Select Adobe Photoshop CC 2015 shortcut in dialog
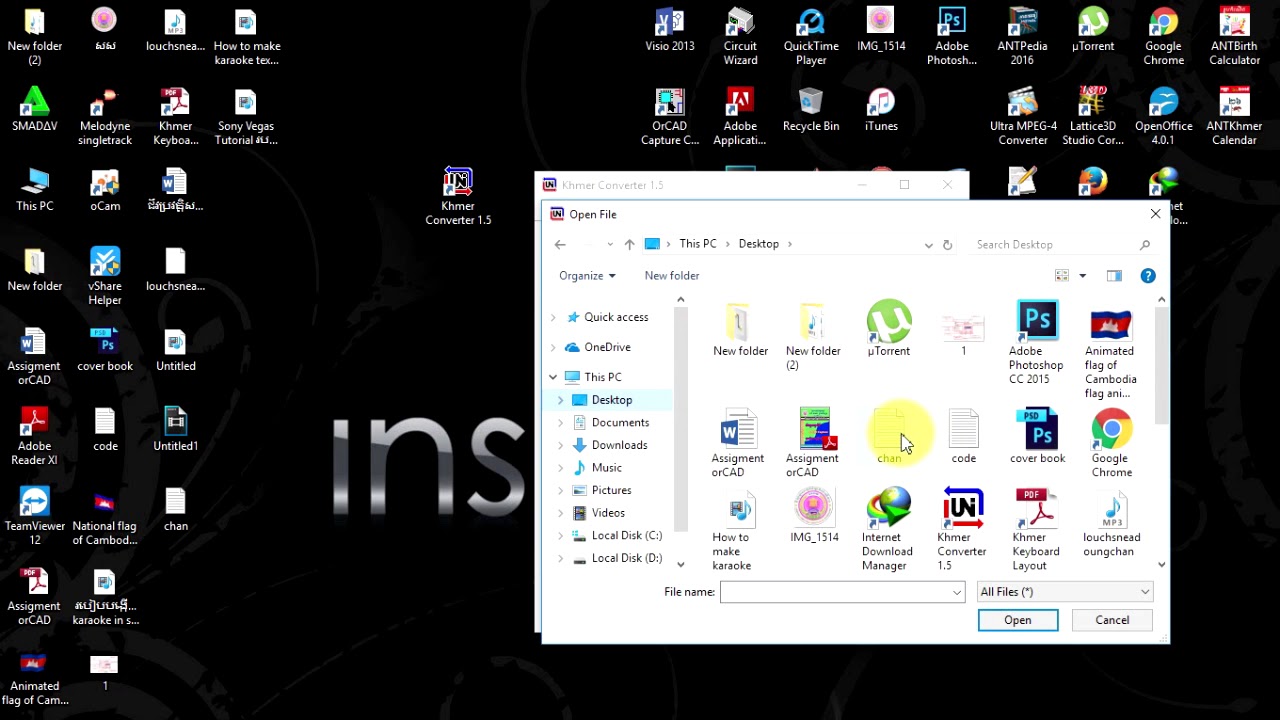 [1036, 342]
